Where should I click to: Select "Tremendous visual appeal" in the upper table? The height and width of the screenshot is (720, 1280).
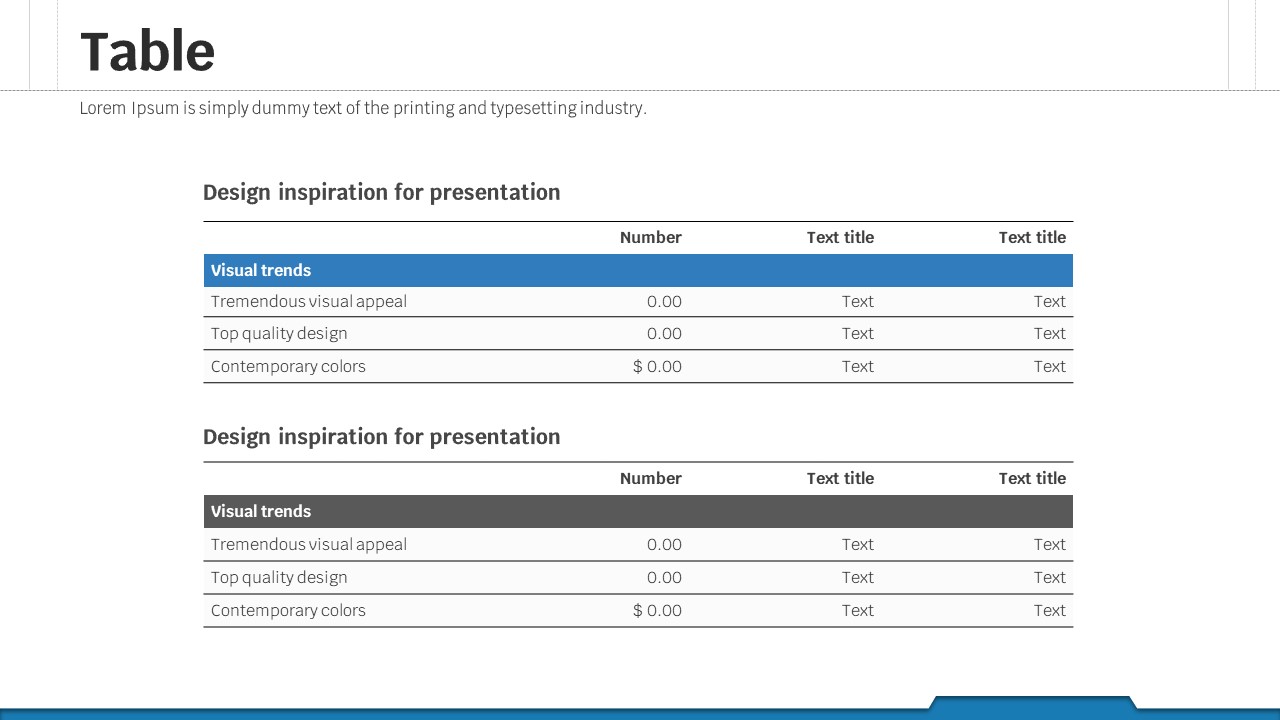click(308, 301)
